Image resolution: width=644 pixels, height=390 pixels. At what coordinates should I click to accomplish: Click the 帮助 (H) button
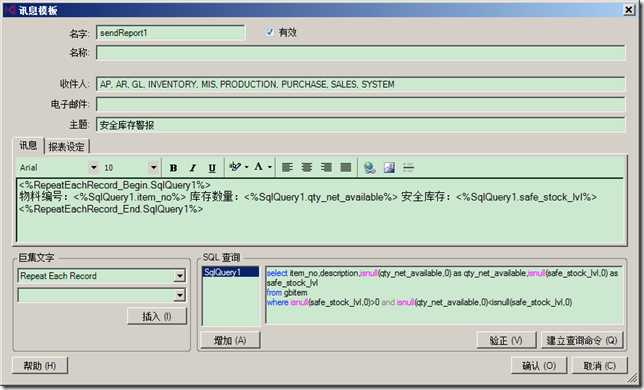[40, 365]
